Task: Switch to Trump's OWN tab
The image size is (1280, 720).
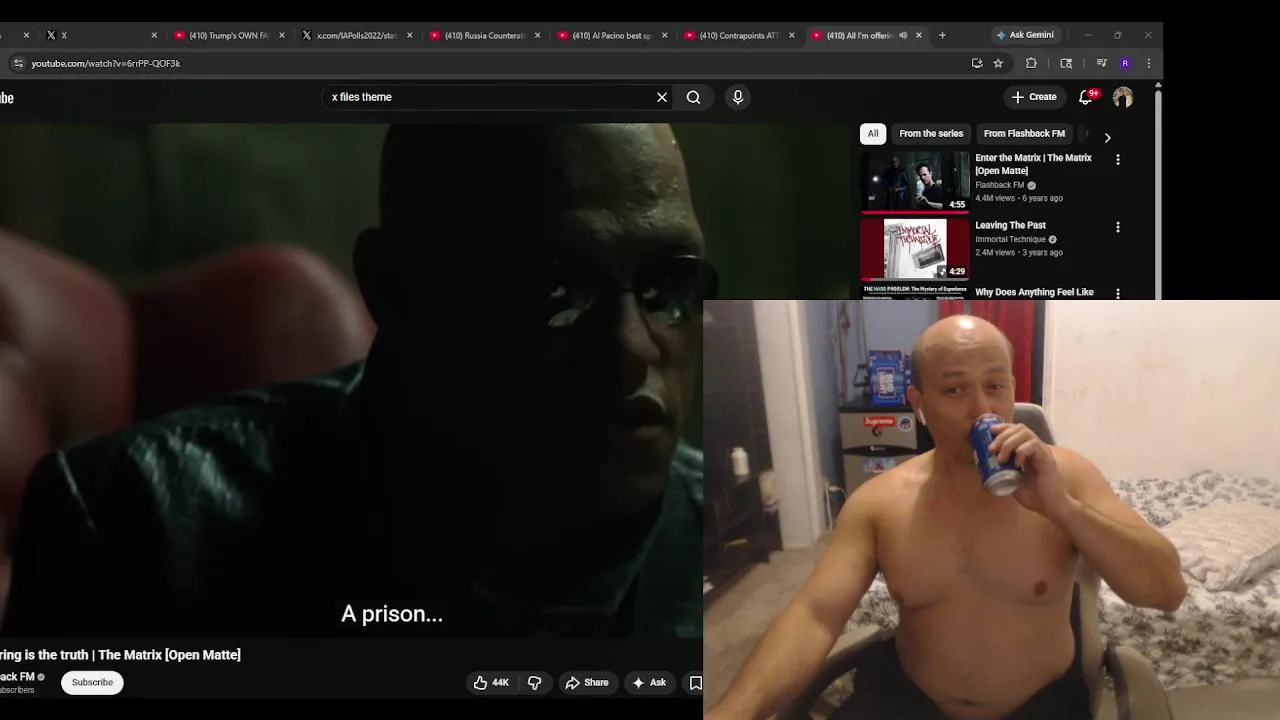Action: (x=228, y=35)
